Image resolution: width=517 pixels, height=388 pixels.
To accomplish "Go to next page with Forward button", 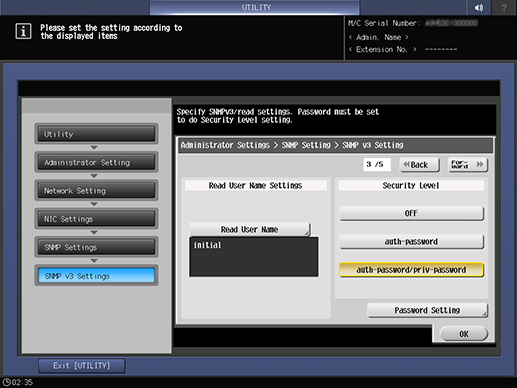I will pos(468,165).
